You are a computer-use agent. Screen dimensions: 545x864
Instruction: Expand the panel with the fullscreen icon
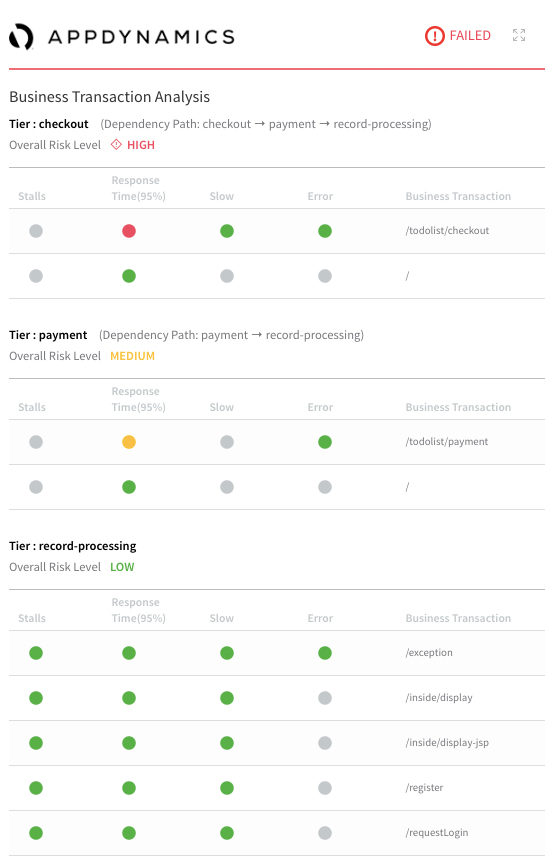519,35
